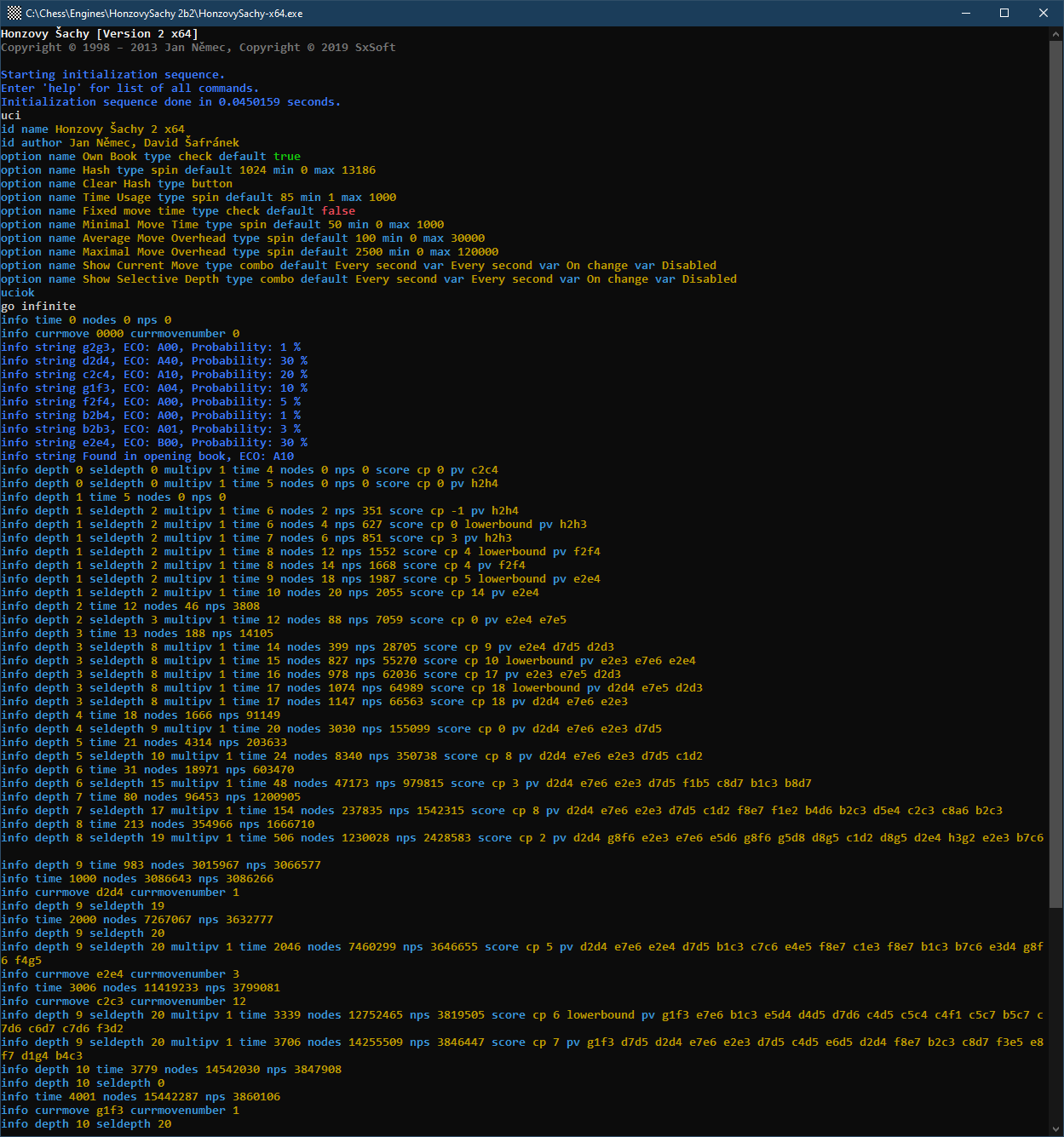
Task: Click the 'info depth 9 time 983 nodes 3015967' line
Action: pos(161,865)
